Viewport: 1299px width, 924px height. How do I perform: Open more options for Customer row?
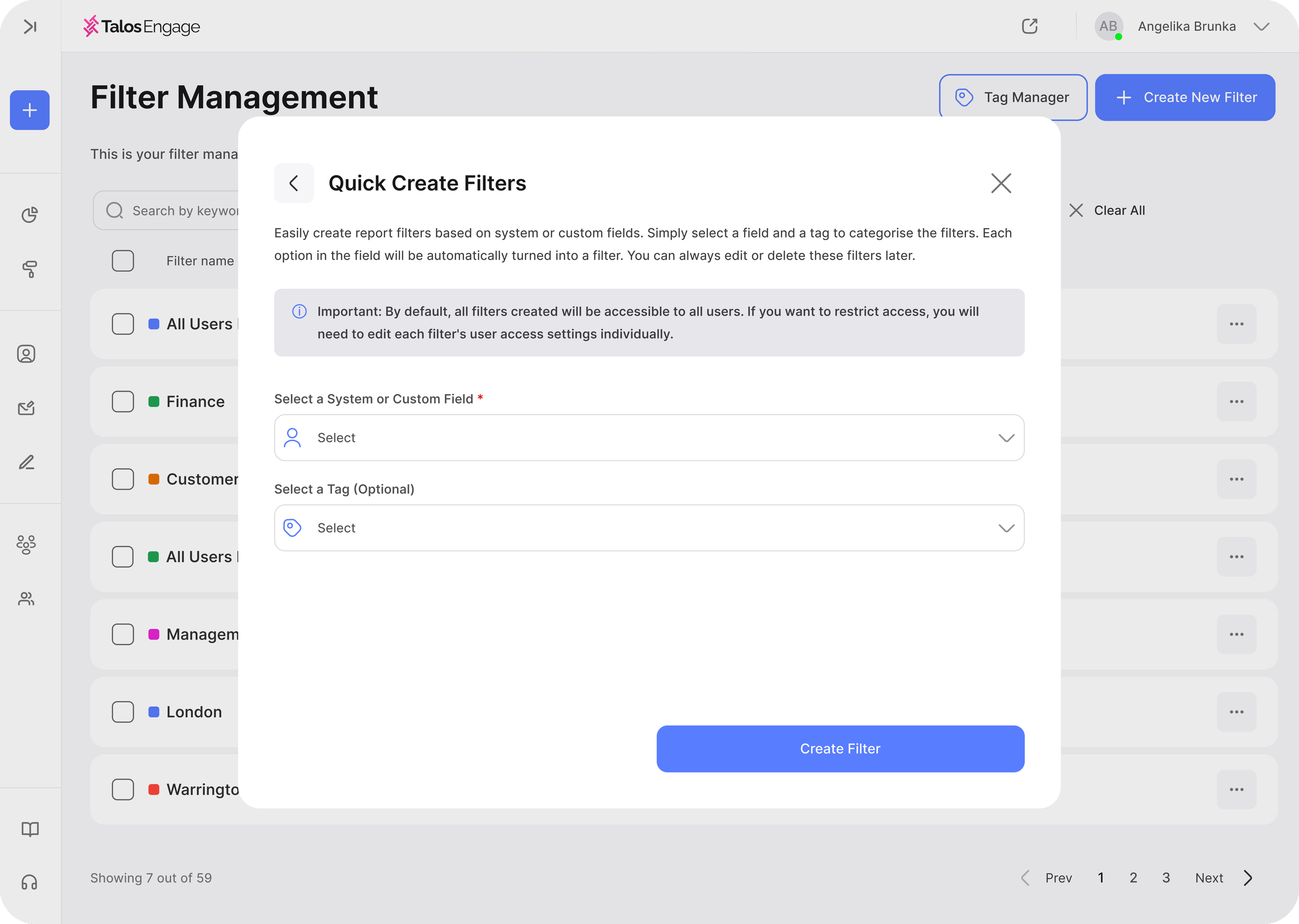(1237, 479)
